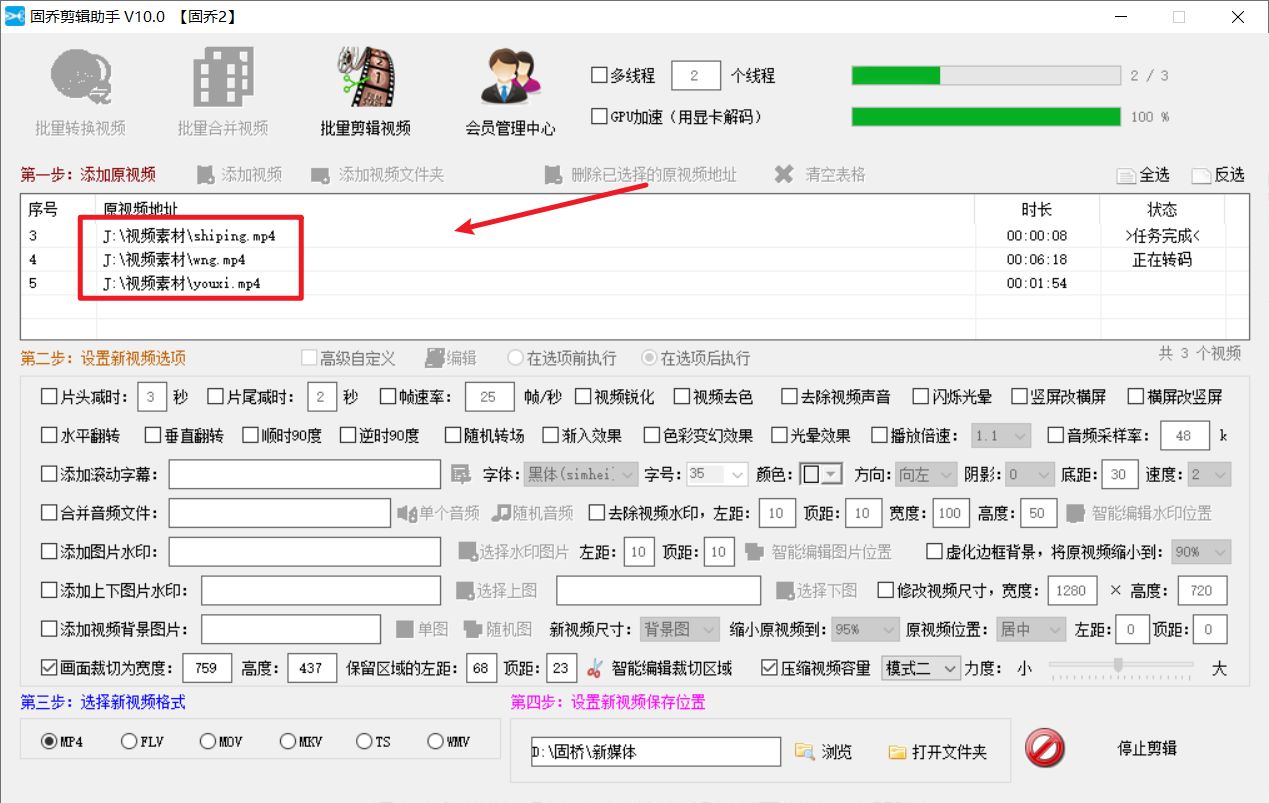The image size is (1269, 803).
Task: Open the 原视频位置 居中 dropdown
Action: point(1032,629)
